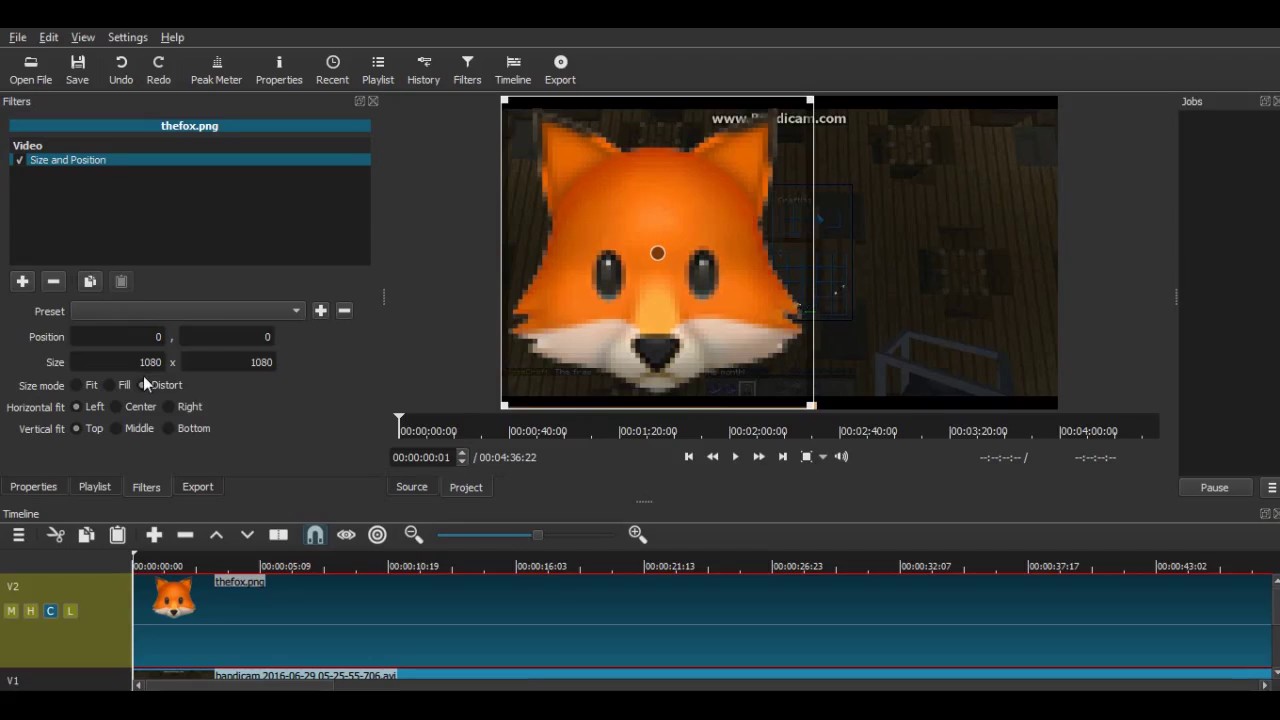This screenshot has height=720, width=1280.
Task: Click the timecode spinner arrows
Action: click(462, 457)
